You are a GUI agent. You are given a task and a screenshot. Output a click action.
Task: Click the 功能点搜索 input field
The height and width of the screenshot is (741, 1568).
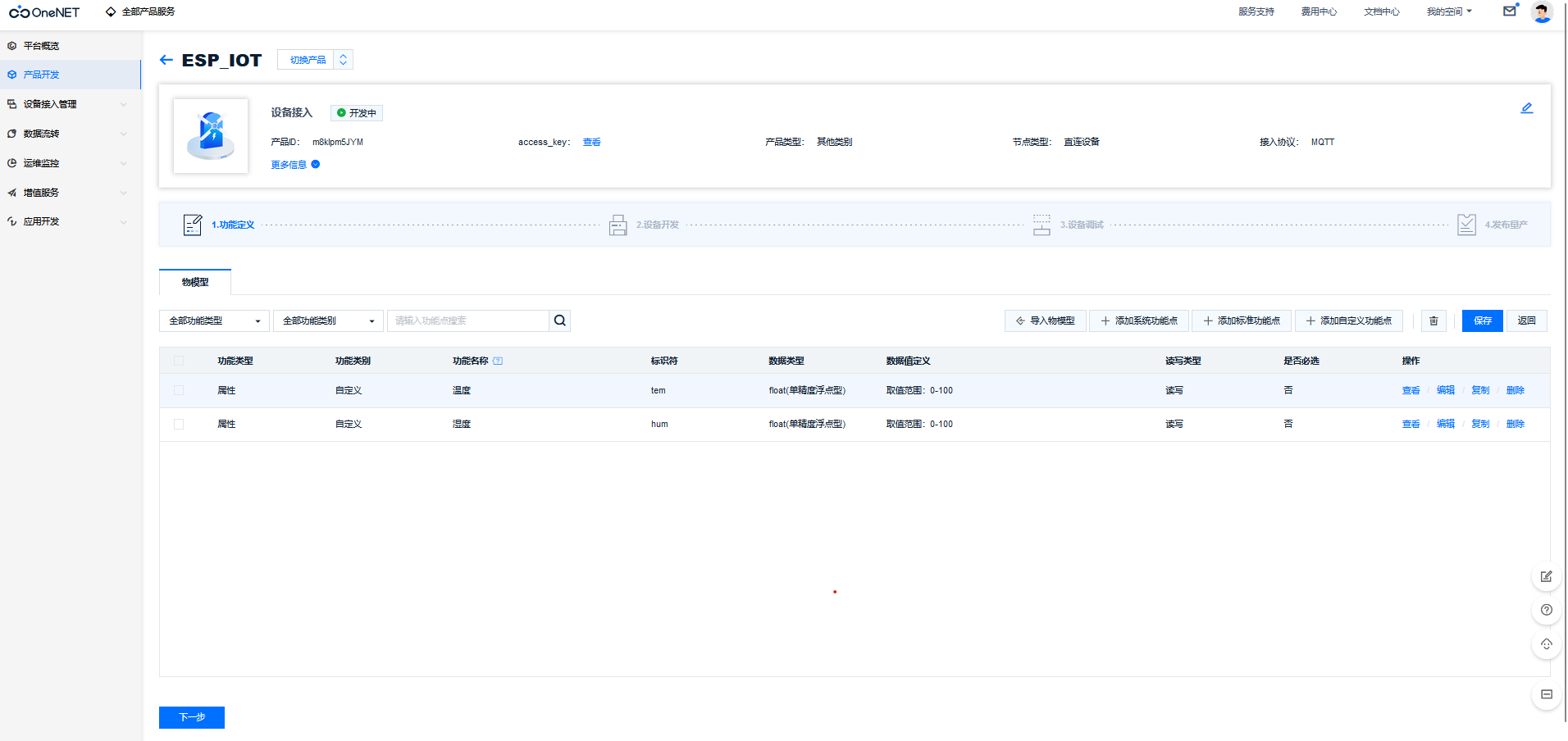point(468,320)
